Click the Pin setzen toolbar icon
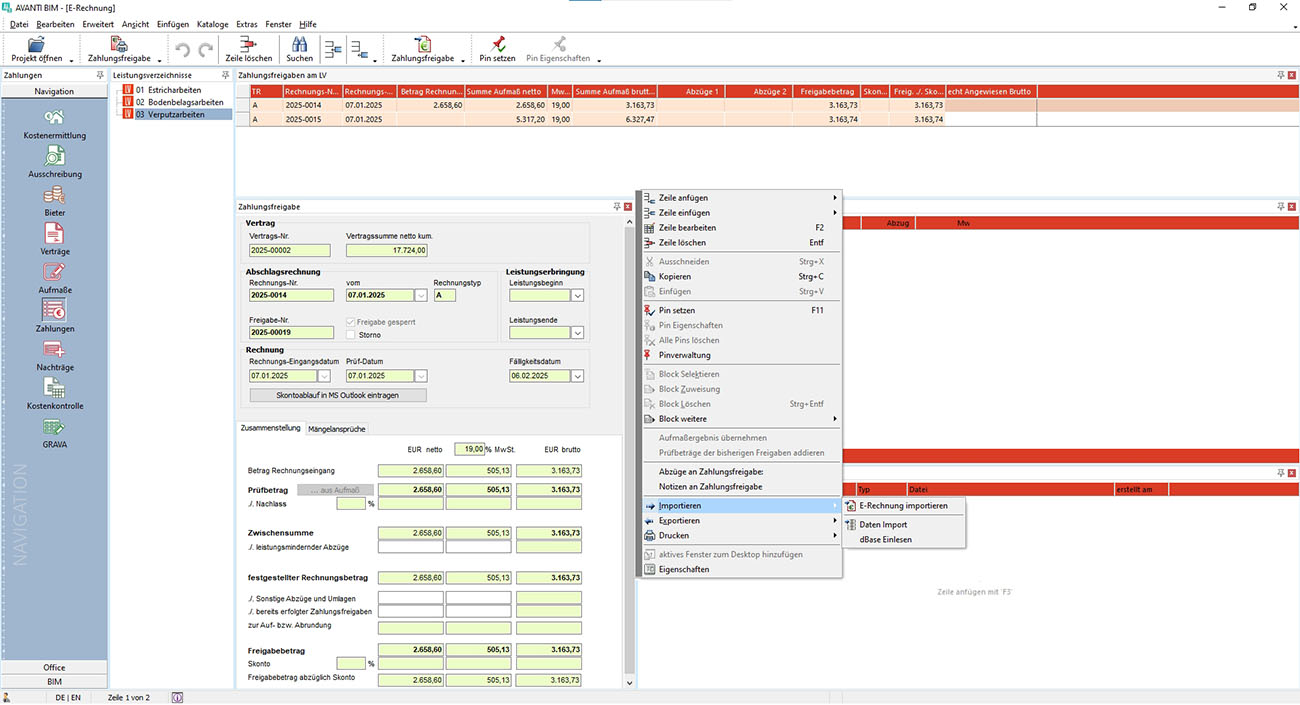1300x705 pixels. [497, 46]
